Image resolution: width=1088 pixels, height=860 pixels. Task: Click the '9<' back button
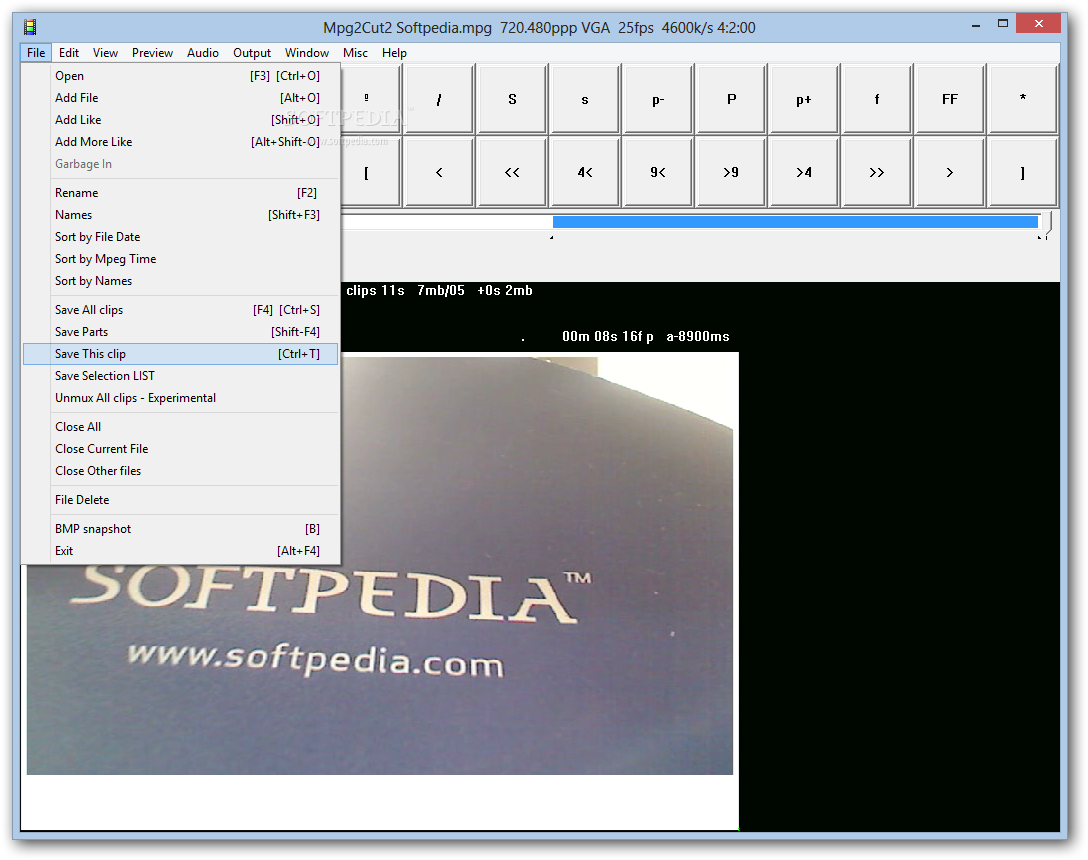pyautogui.click(x=658, y=172)
